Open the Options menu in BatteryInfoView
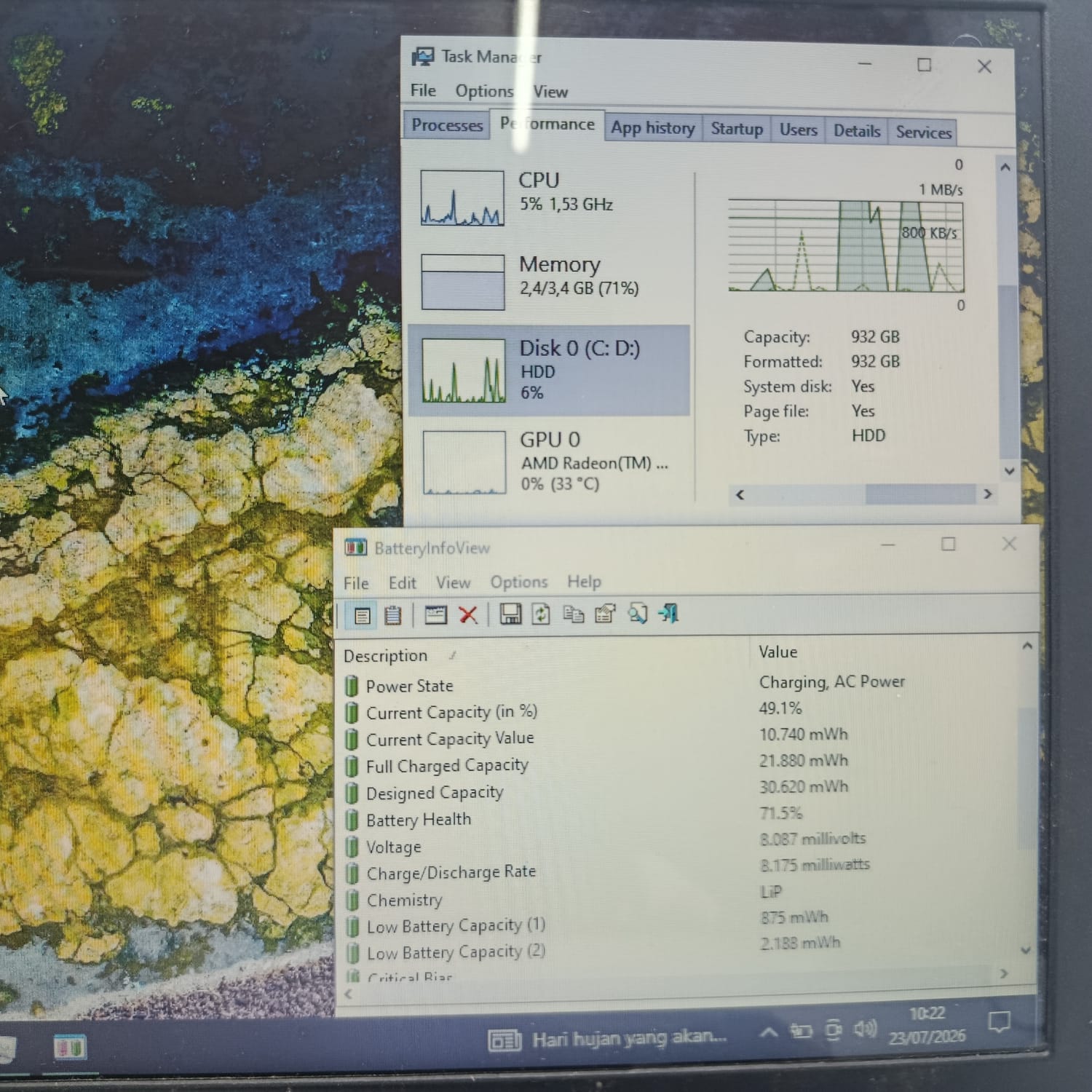Viewport: 1092px width, 1092px height. click(x=518, y=582)
